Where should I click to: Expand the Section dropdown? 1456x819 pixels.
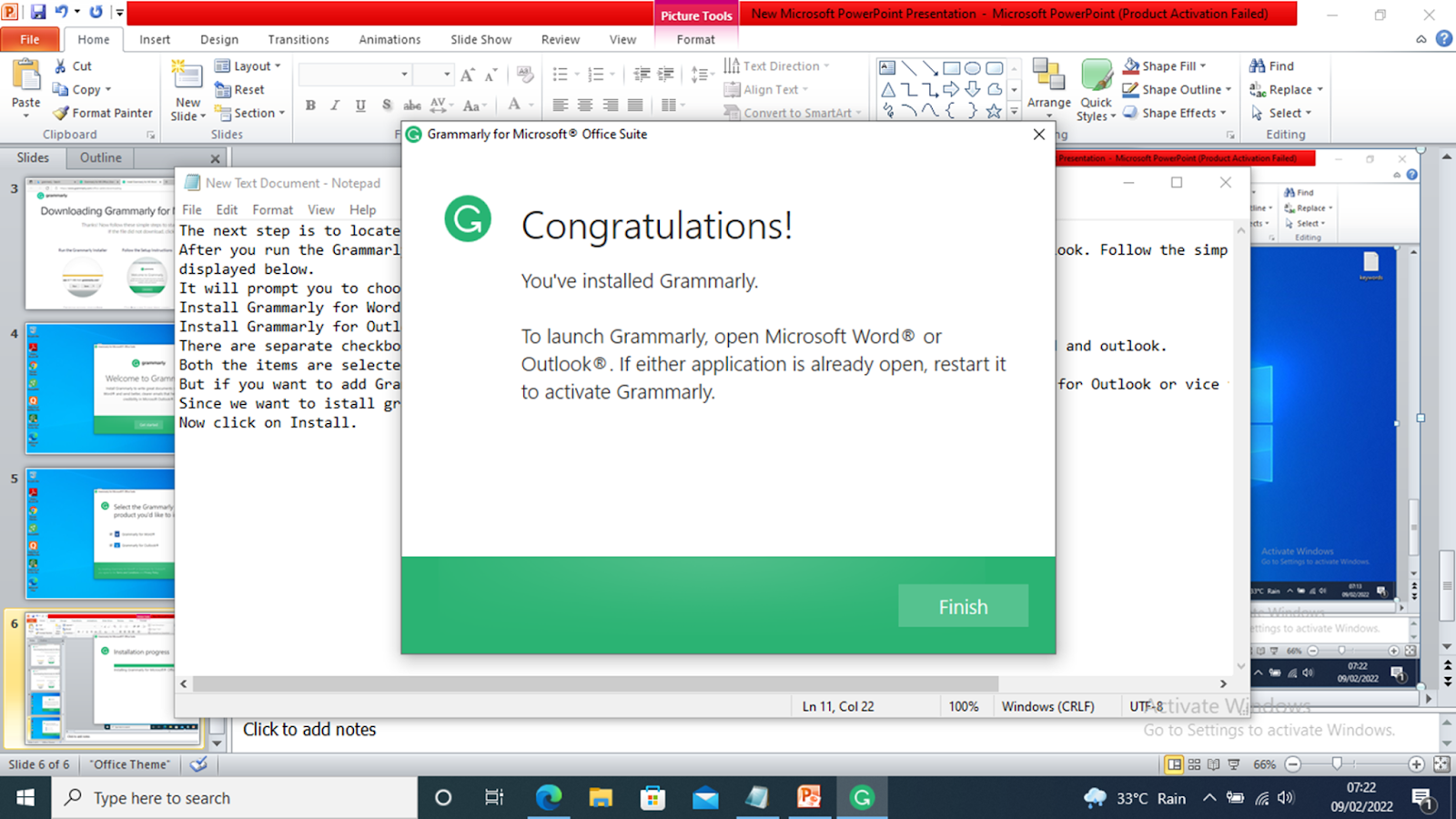(250, 113)
